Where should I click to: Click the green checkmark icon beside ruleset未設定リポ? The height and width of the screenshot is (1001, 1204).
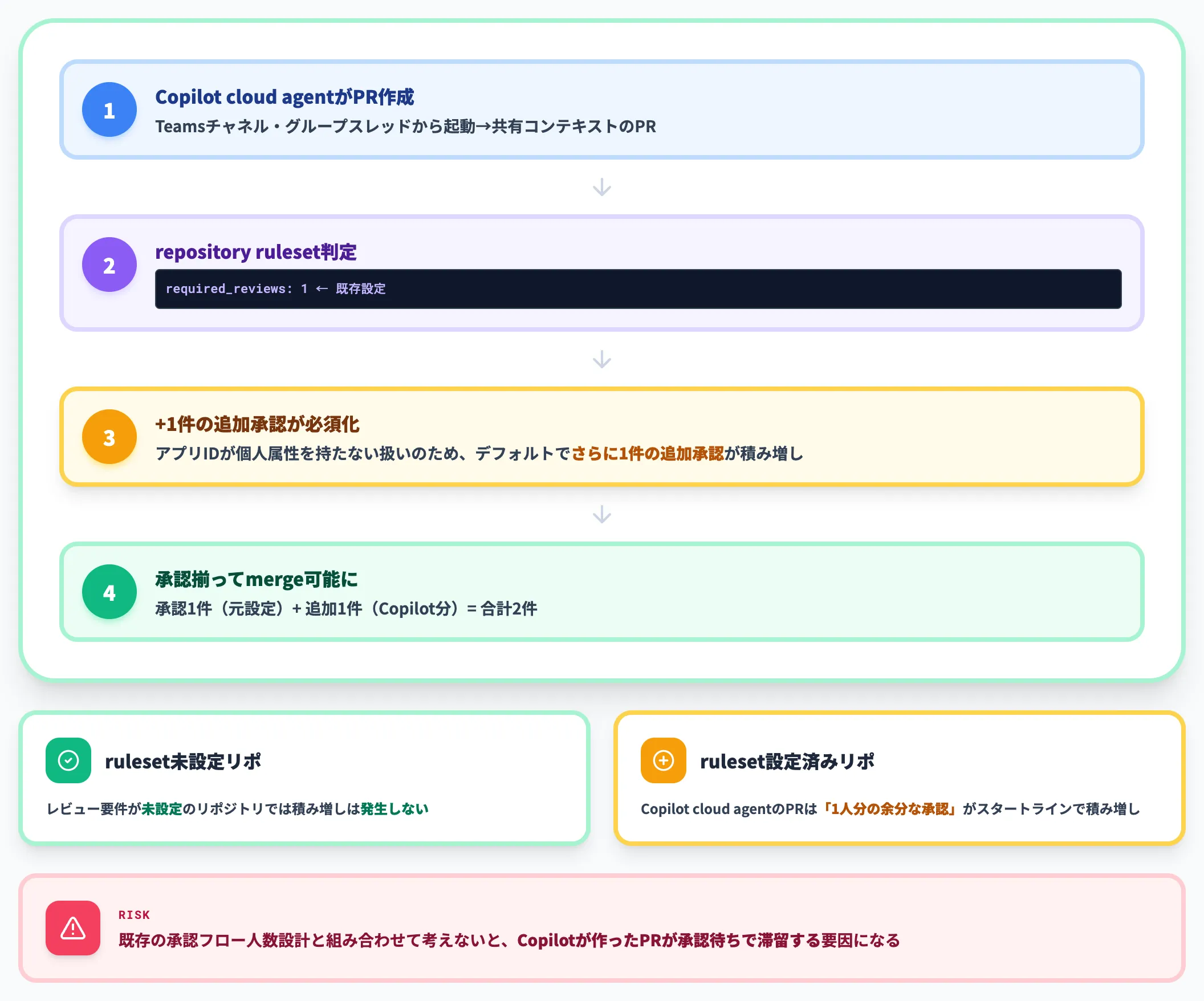click(68, 760)
